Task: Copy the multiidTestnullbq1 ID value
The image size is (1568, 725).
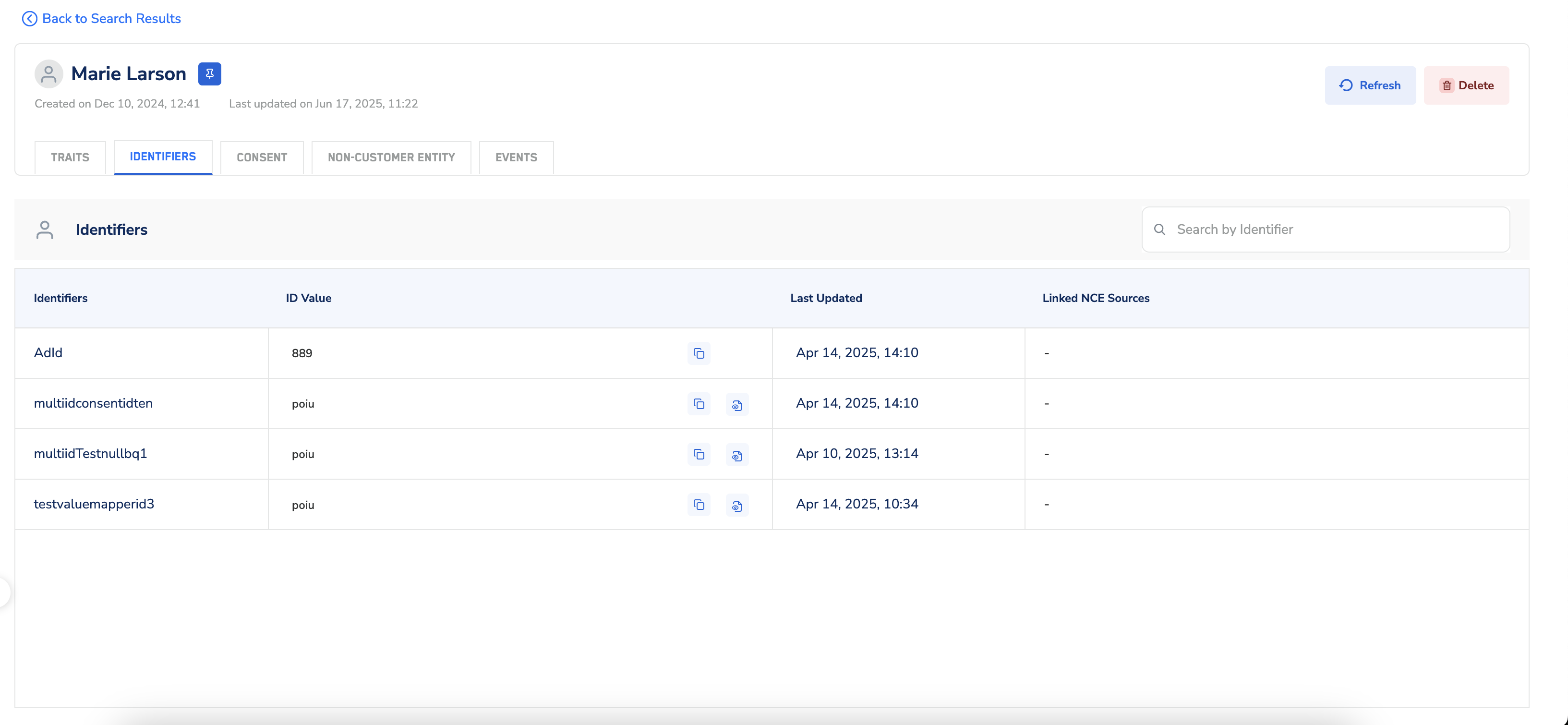Action: 699,455
